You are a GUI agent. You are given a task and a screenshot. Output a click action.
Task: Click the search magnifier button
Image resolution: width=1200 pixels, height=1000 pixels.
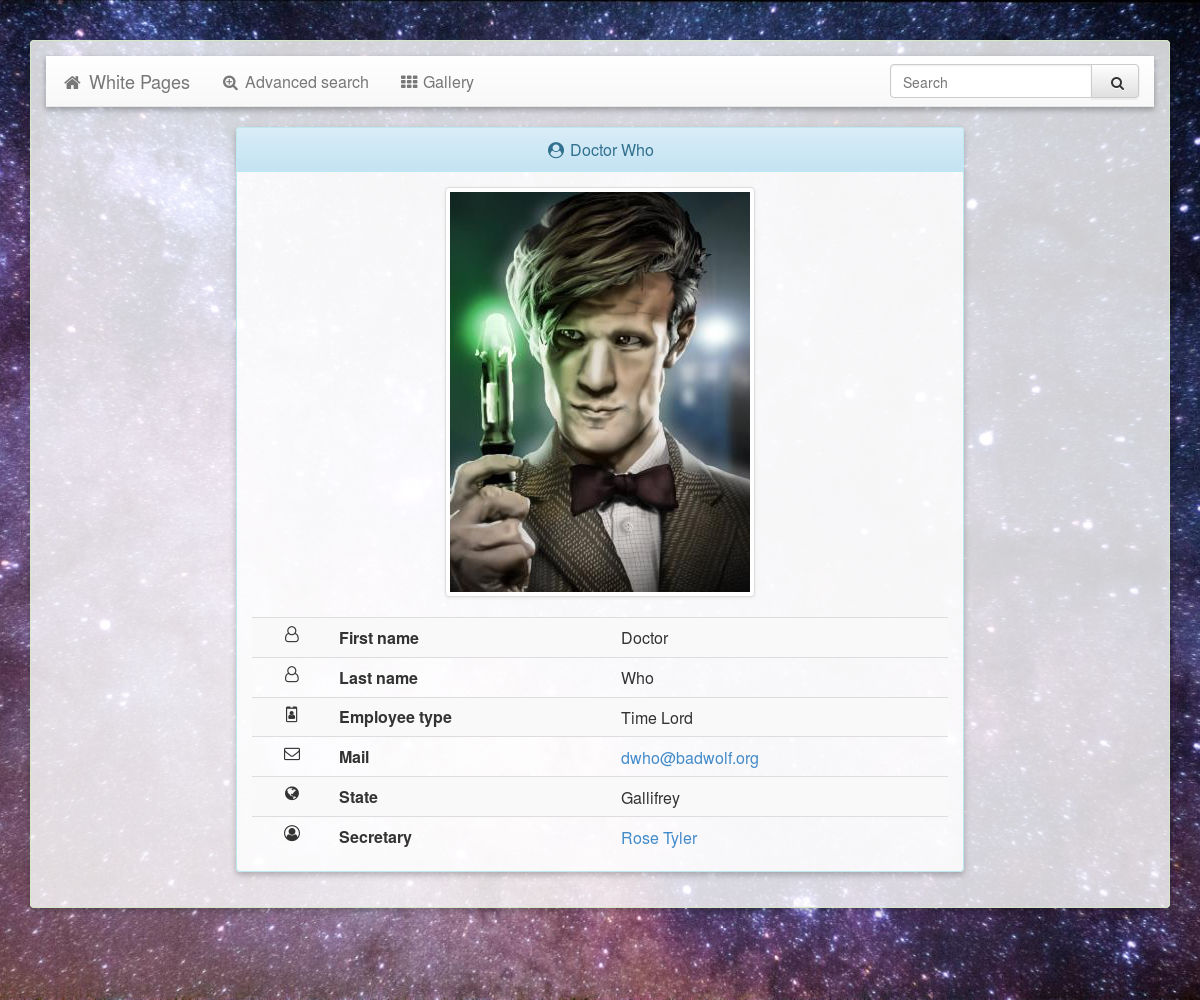click(1116, 82)
